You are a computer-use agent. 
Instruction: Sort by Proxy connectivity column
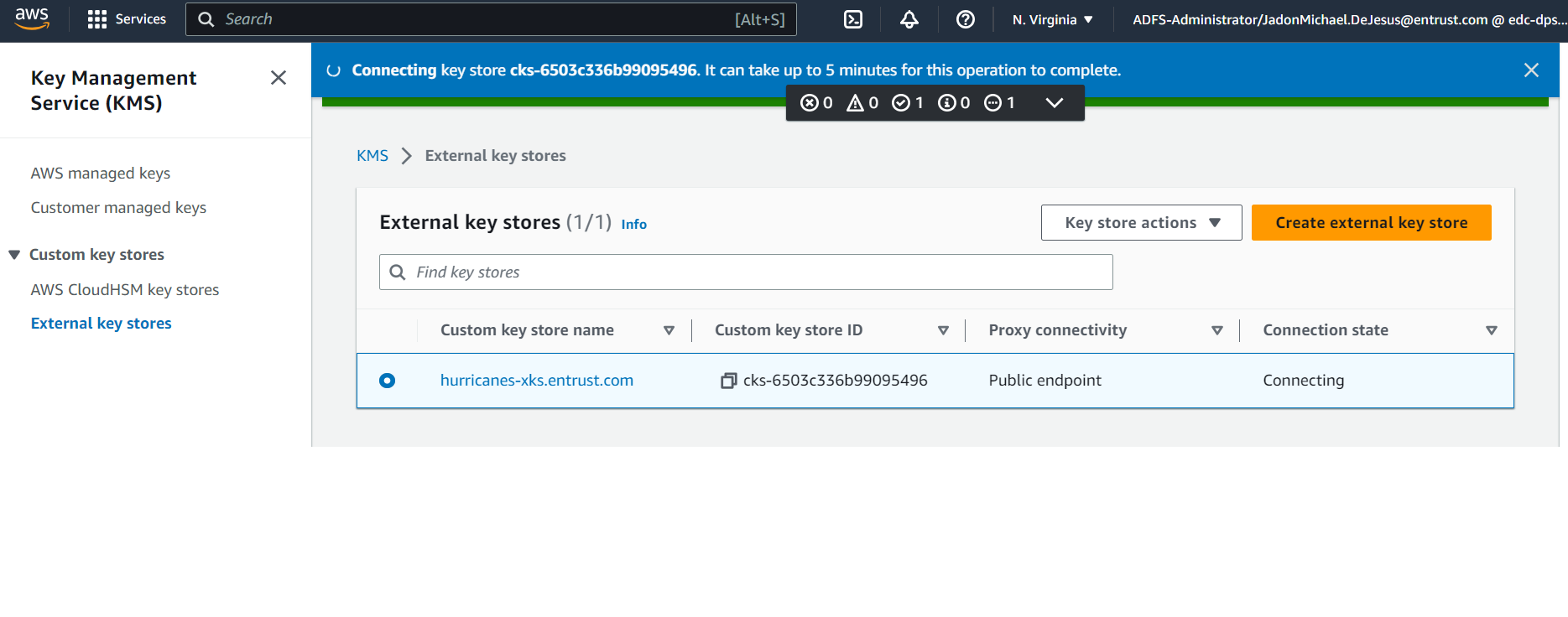[x=1217, y=330]
